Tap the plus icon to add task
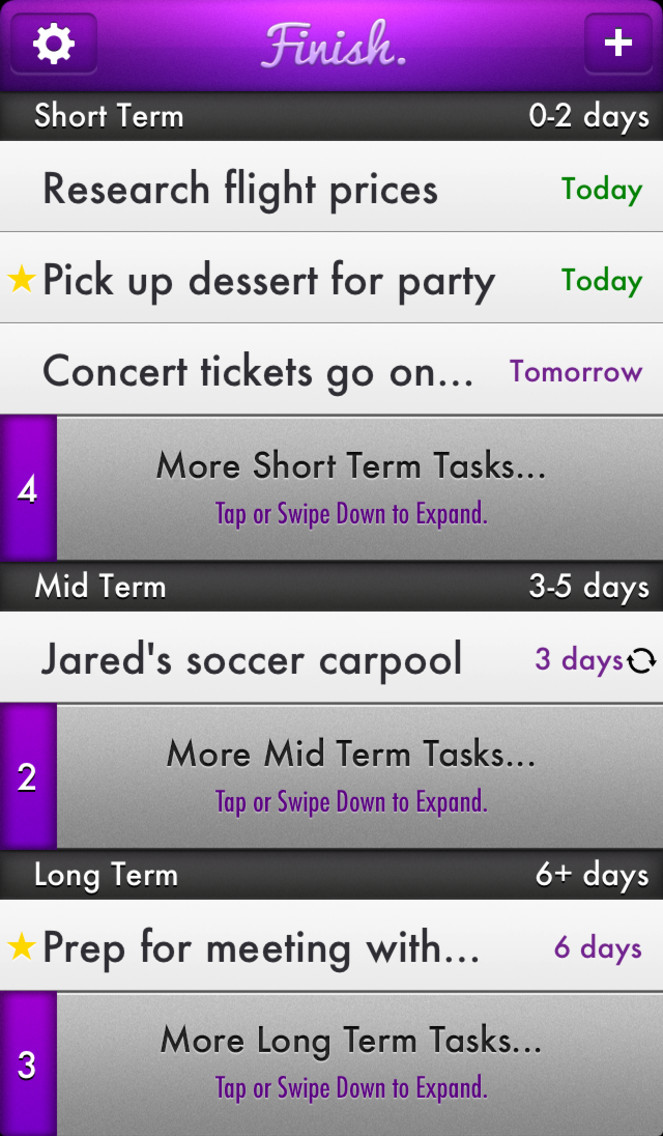Image resolution: width=663 pixels, height=1136 pixels. [618, 43]
